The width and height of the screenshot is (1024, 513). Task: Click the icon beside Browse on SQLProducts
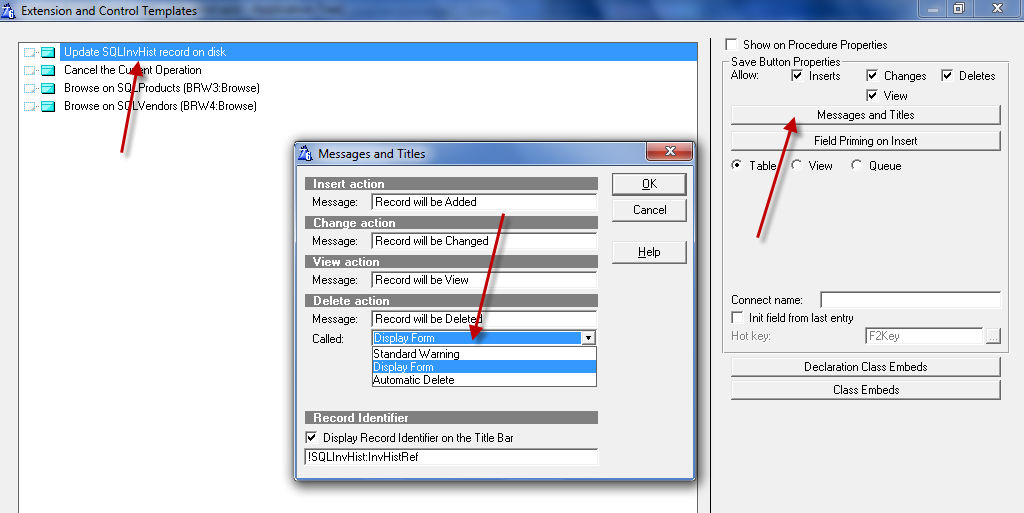(47, 88)
